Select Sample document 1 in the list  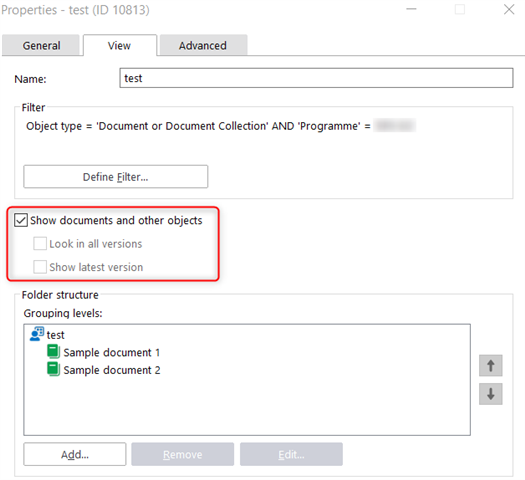(111, 352)
